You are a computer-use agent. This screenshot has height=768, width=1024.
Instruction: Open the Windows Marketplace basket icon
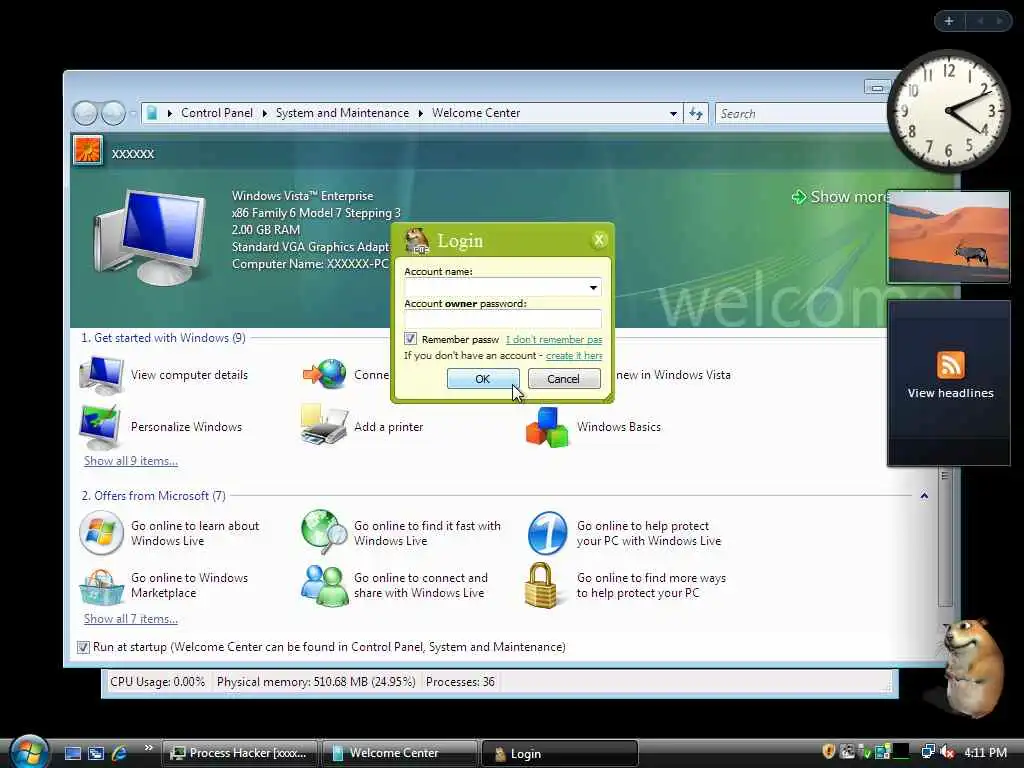(101, 586)
